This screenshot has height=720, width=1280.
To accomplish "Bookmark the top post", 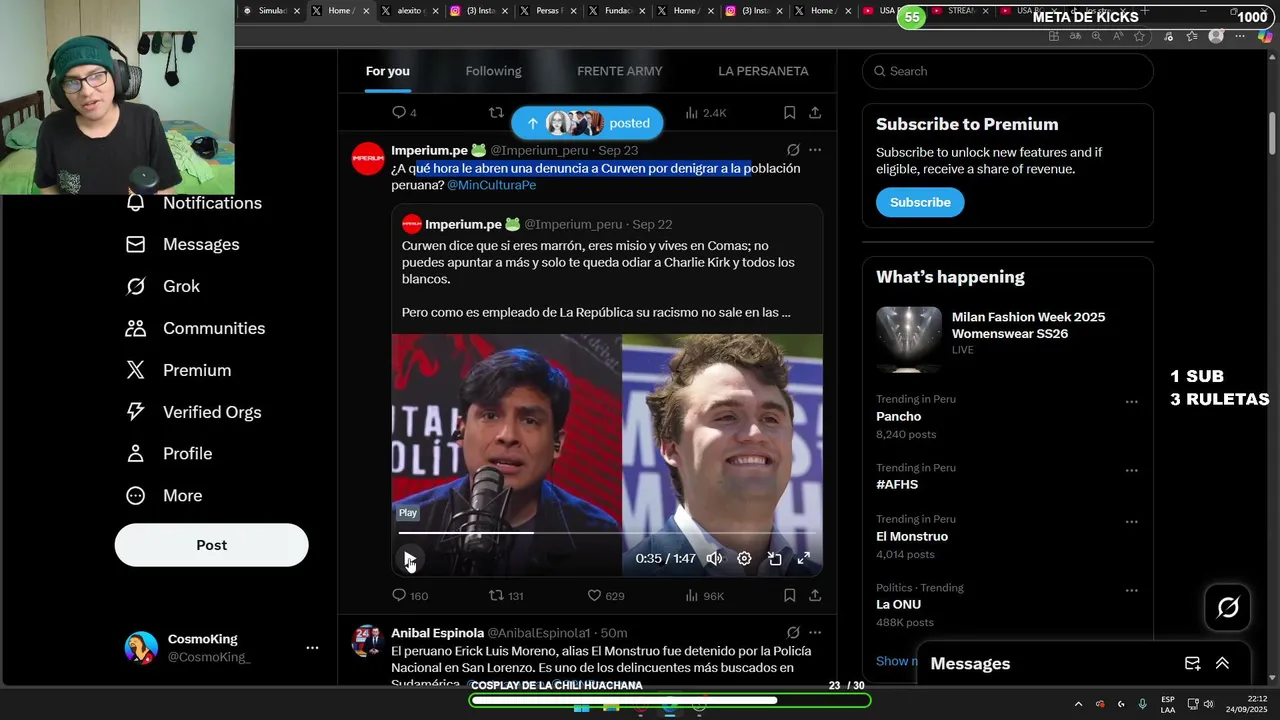I will coord(789,113).
